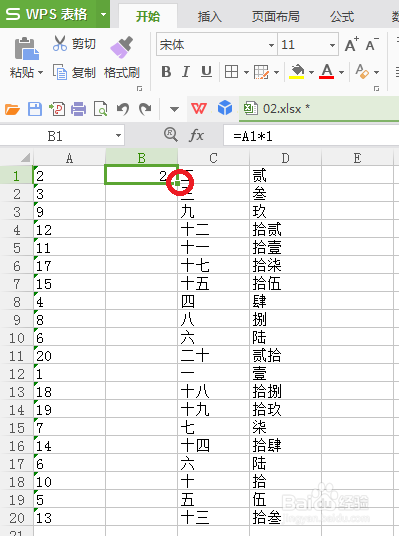Click the export to PDF icon
399x536 pixels.
tap(57, 109)
